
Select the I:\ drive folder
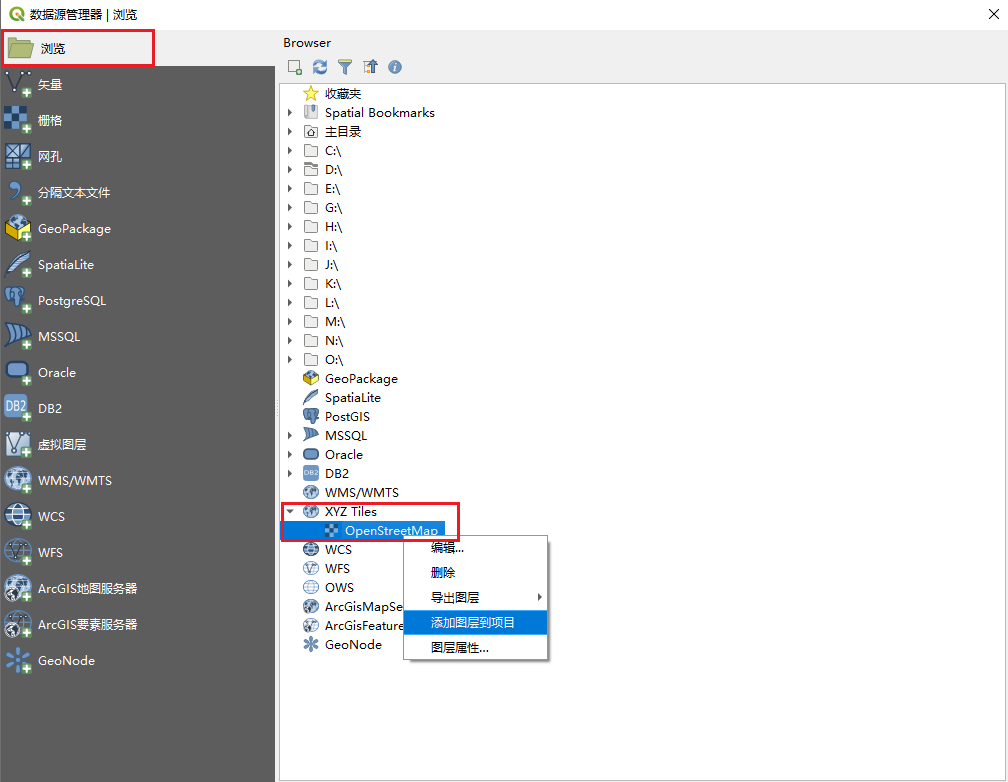(330, 246)
